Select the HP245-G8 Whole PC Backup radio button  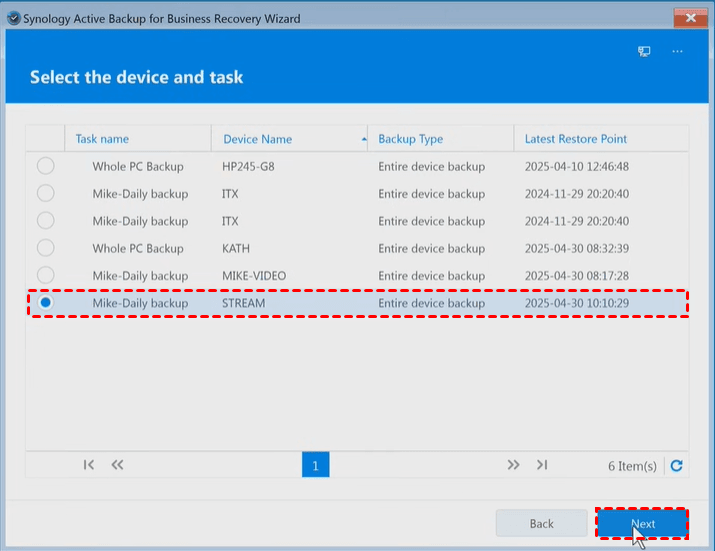click(46, 166)
